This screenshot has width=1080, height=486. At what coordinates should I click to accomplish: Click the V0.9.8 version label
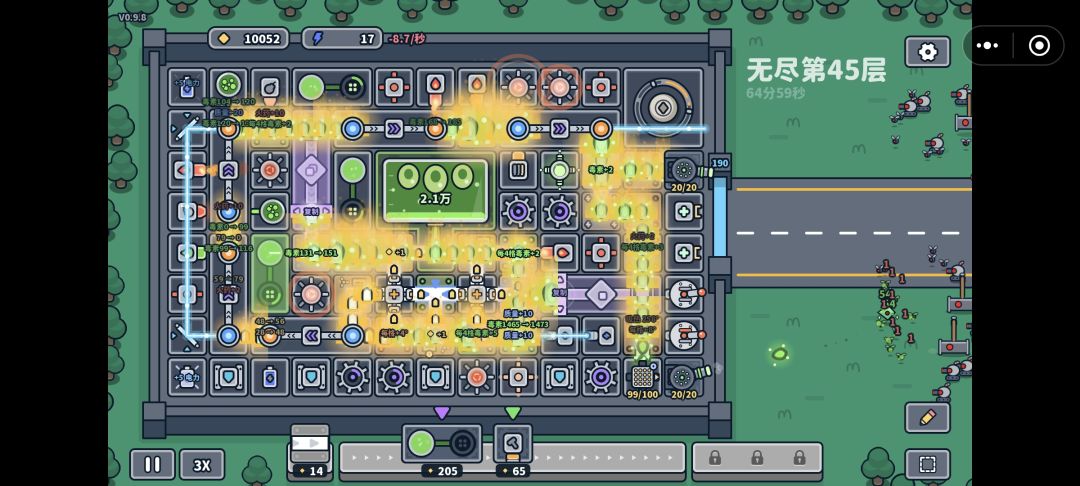[x=132, y=17]
